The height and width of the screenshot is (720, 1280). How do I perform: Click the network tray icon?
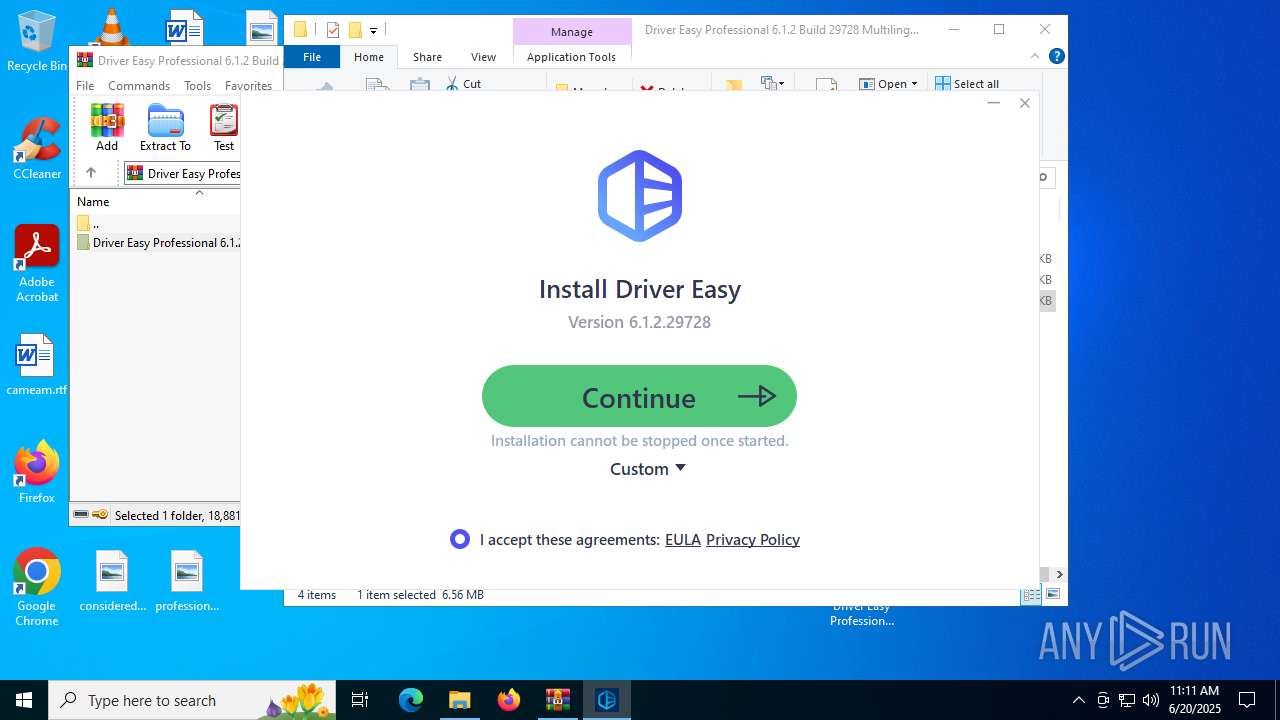[1126, 700]
